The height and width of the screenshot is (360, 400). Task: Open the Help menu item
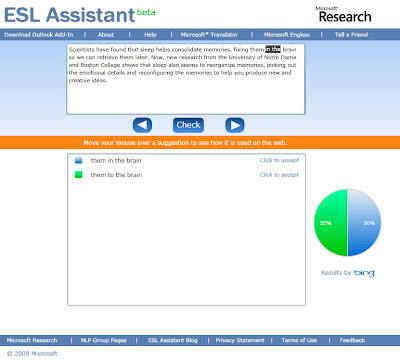click(150, 35)
